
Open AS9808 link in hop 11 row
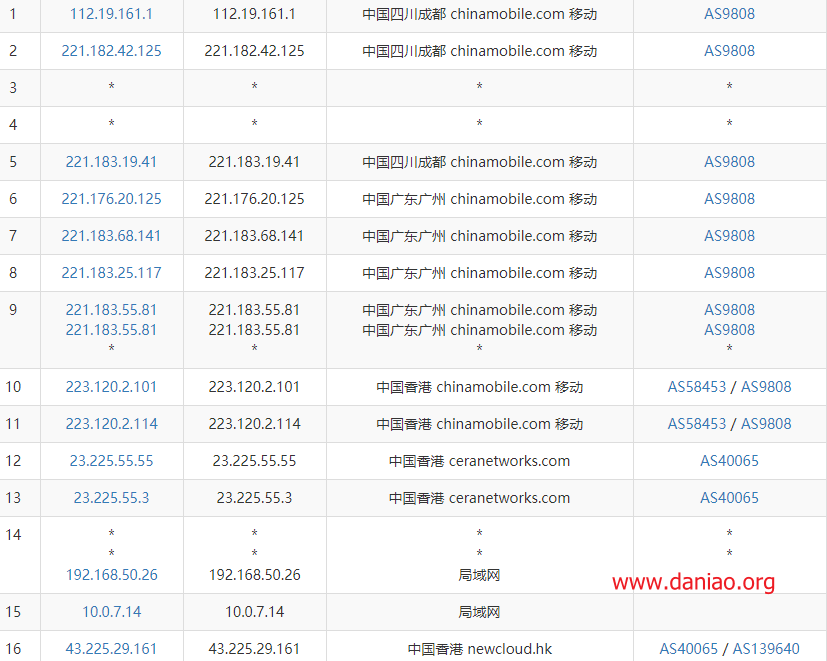point(766,424)
